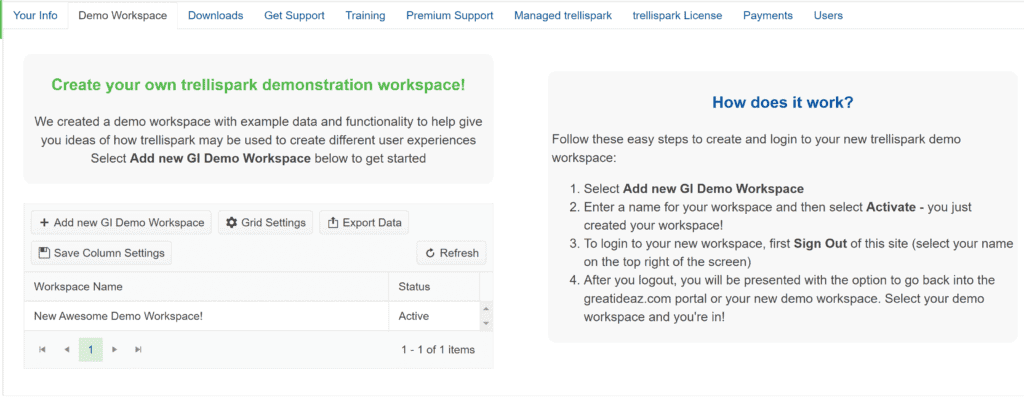Sort by Status column header
The image size is (1024, 405).
tap(434, 287)
